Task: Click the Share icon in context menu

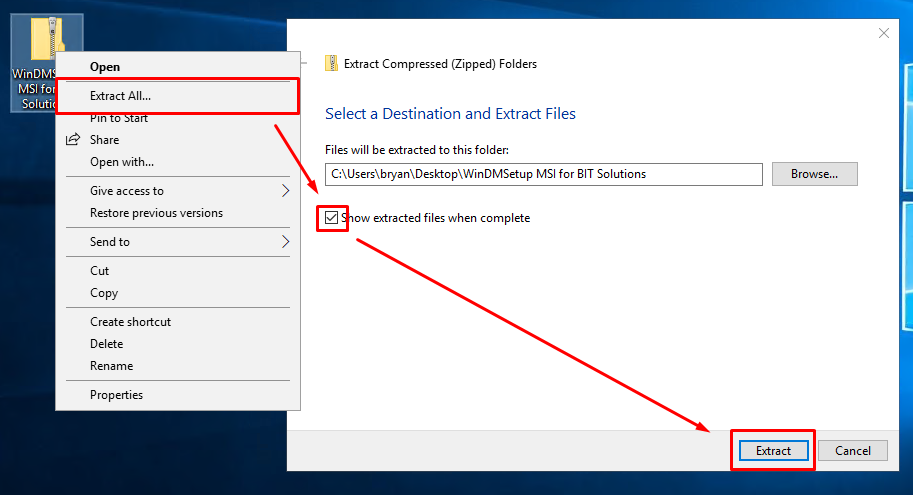Action: [x=72, y=140]
